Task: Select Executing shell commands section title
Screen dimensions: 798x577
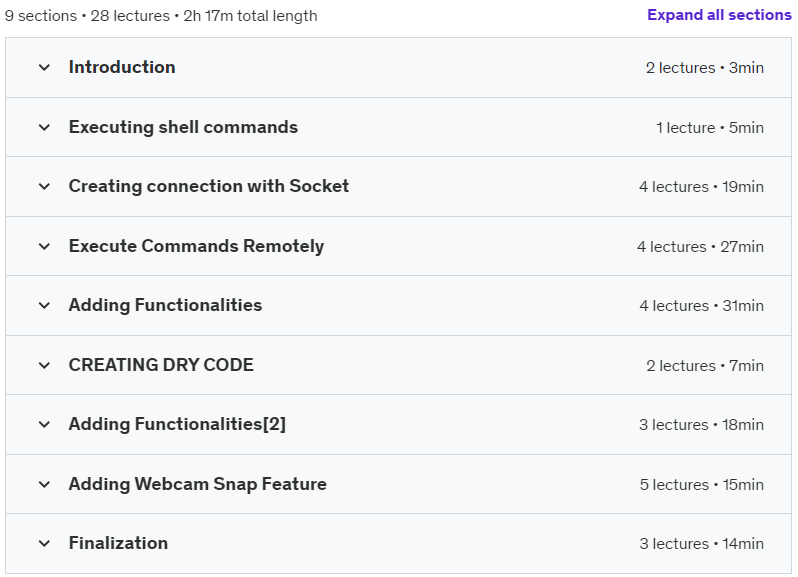Action: pos(183,127)
